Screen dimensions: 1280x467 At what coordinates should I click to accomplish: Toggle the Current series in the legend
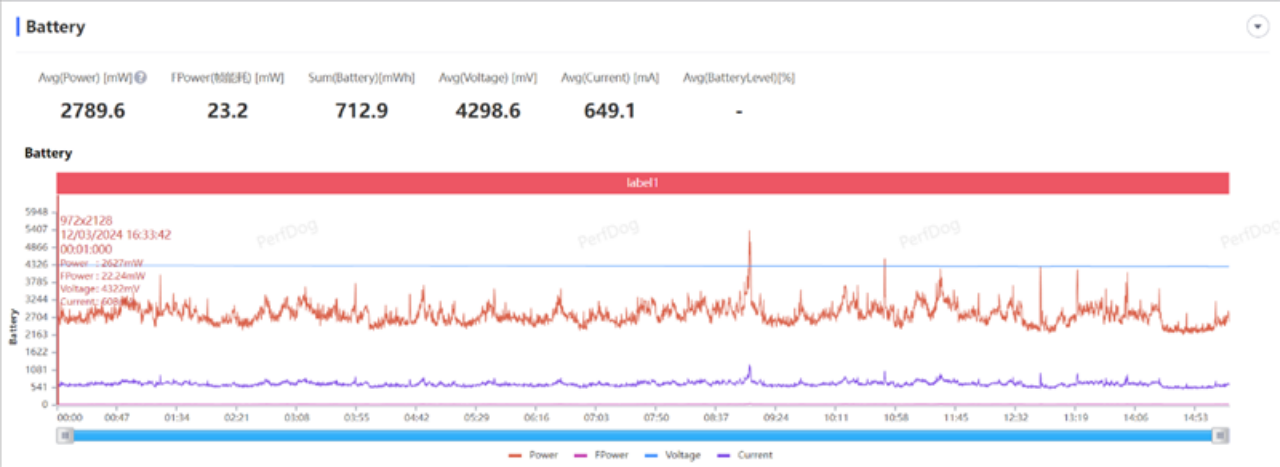point(746,455)
